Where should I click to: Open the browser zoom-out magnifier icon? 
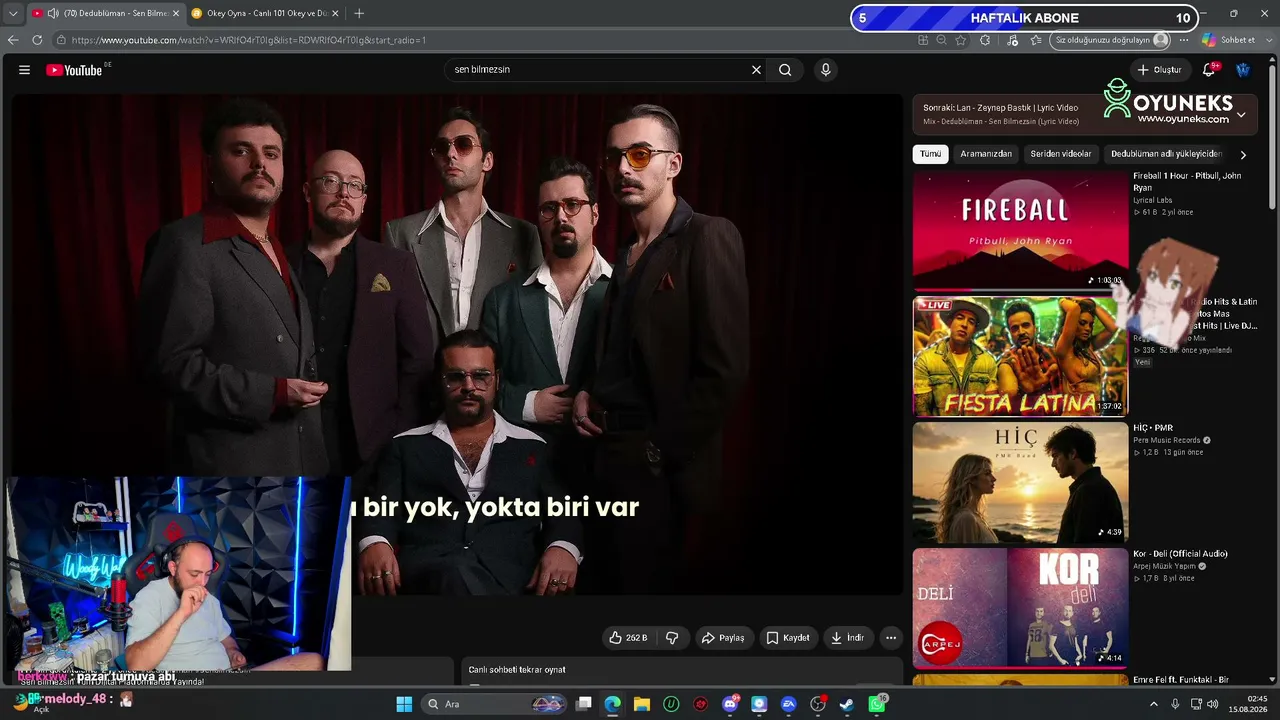pos(942,40)
